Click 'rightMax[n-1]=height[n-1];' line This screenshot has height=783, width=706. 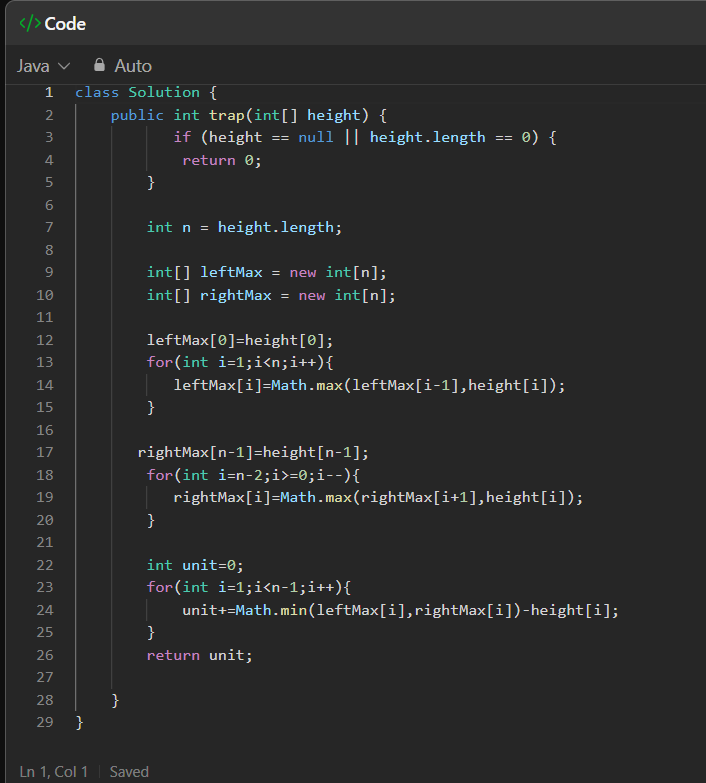coord(253,452)
